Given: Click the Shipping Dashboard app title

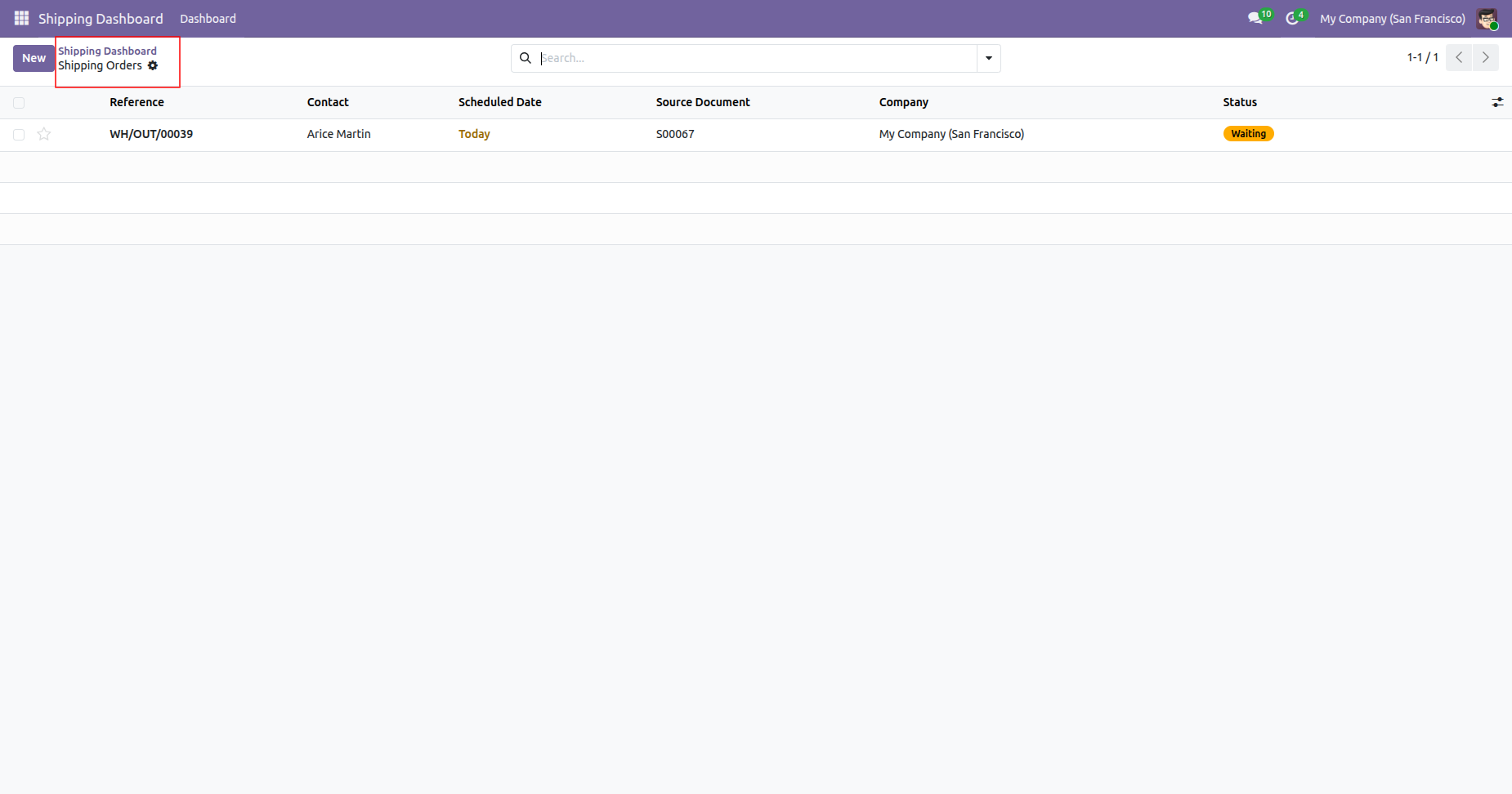Looking at the screenshot, I should [x=101, y=18].
